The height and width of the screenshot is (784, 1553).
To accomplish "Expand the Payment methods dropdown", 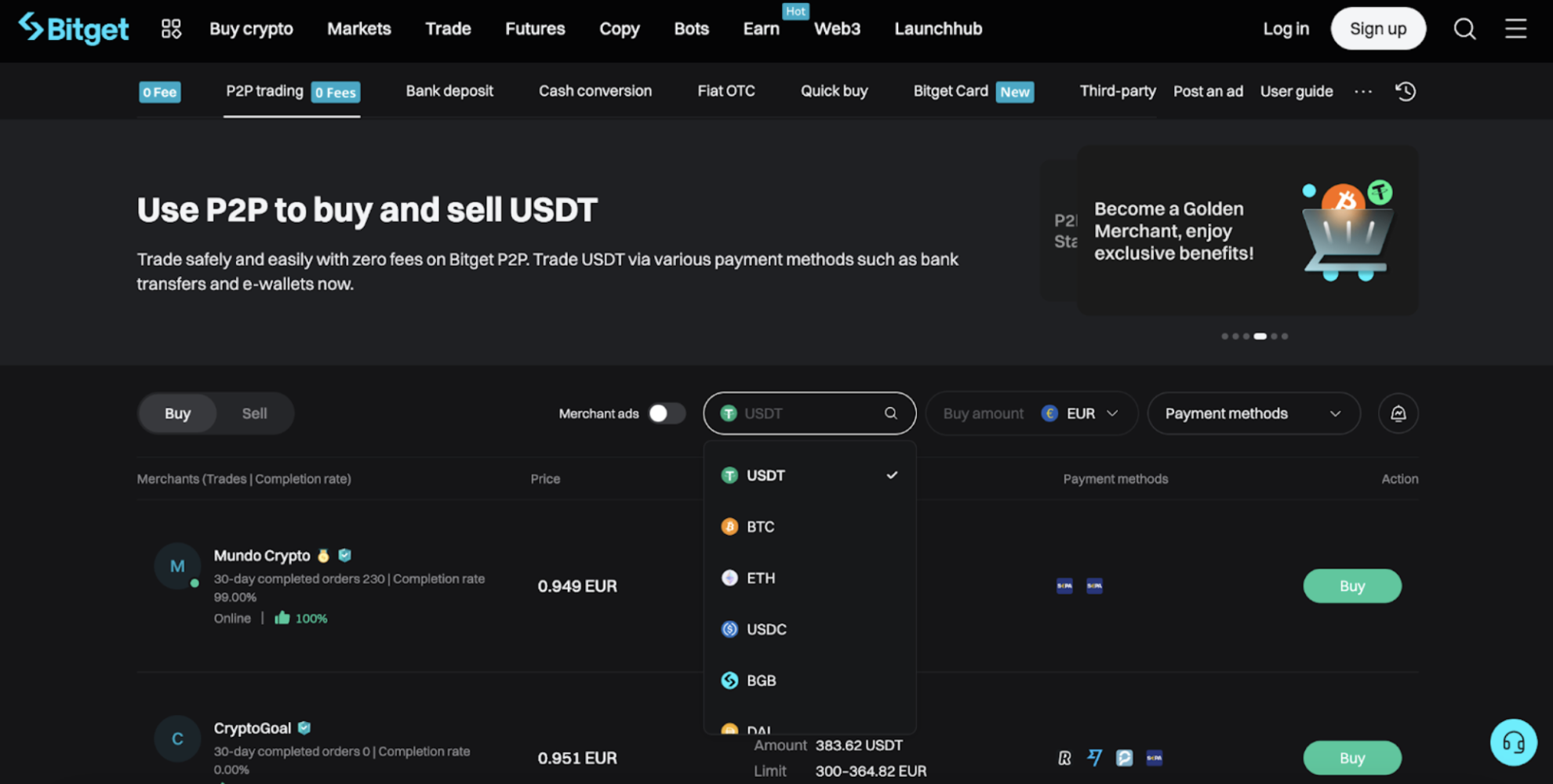I will tap(1253, 413).
